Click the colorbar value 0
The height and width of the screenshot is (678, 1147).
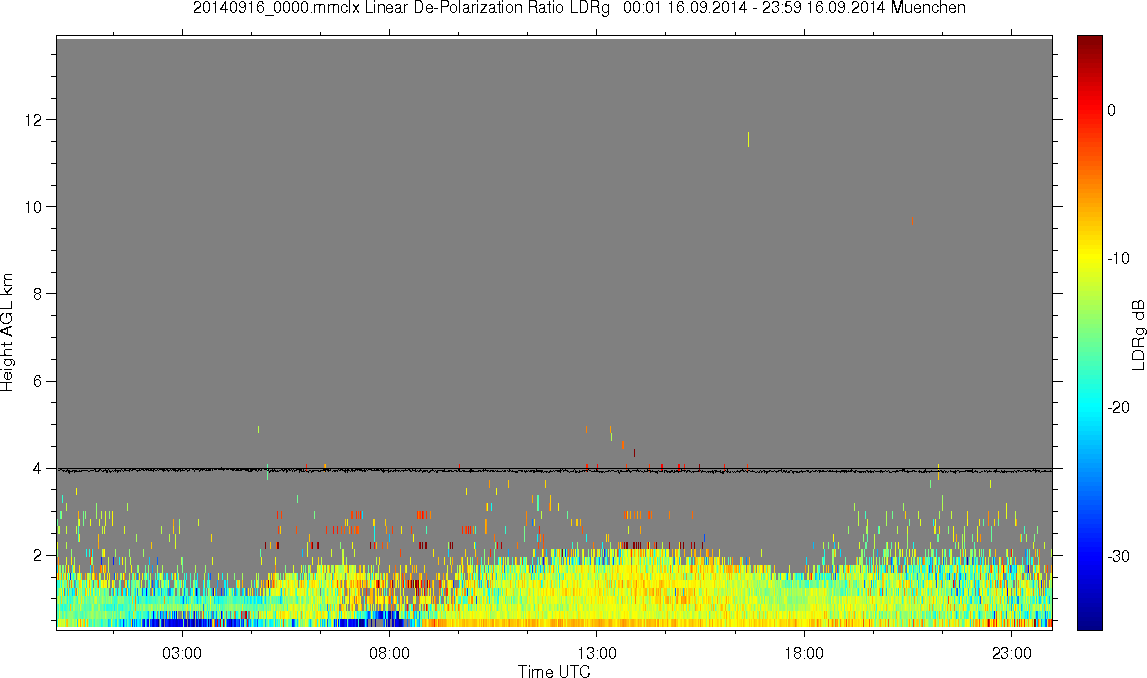[1112, 110]
